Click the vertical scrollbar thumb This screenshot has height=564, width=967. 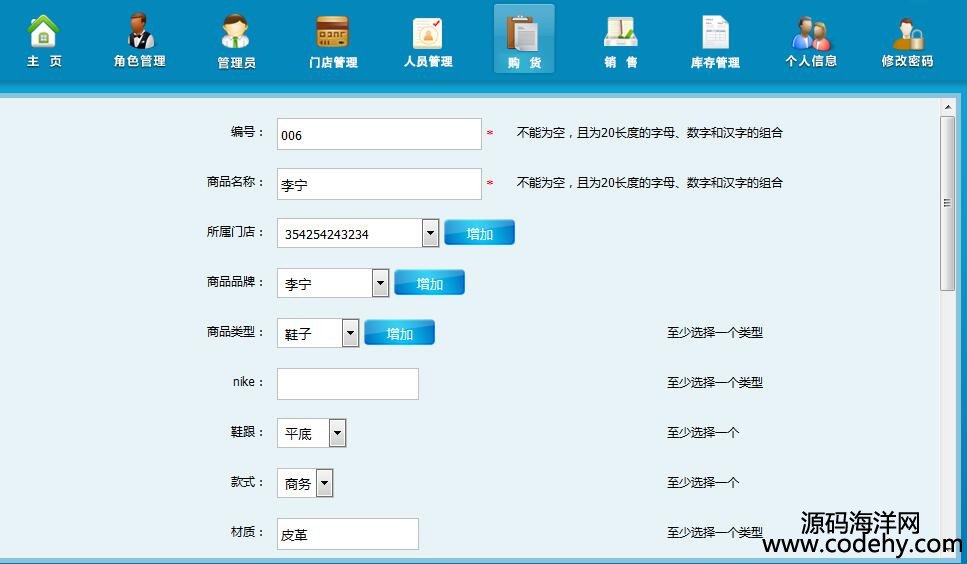click(x=947, y=203)
